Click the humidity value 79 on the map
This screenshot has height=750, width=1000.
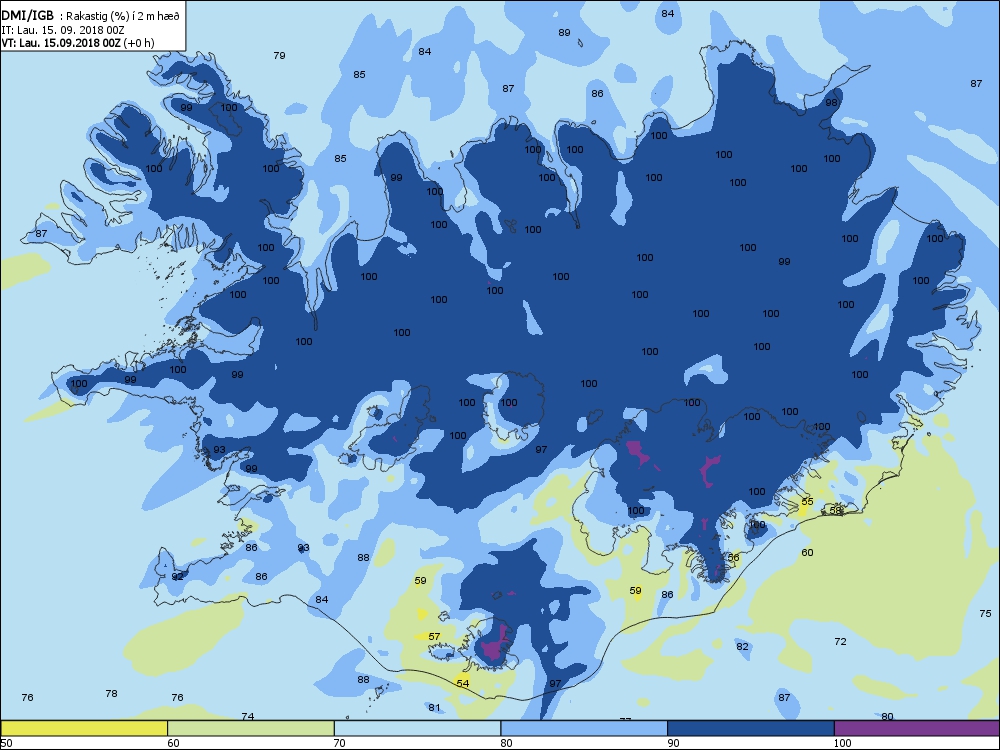[x=279, y=55]
